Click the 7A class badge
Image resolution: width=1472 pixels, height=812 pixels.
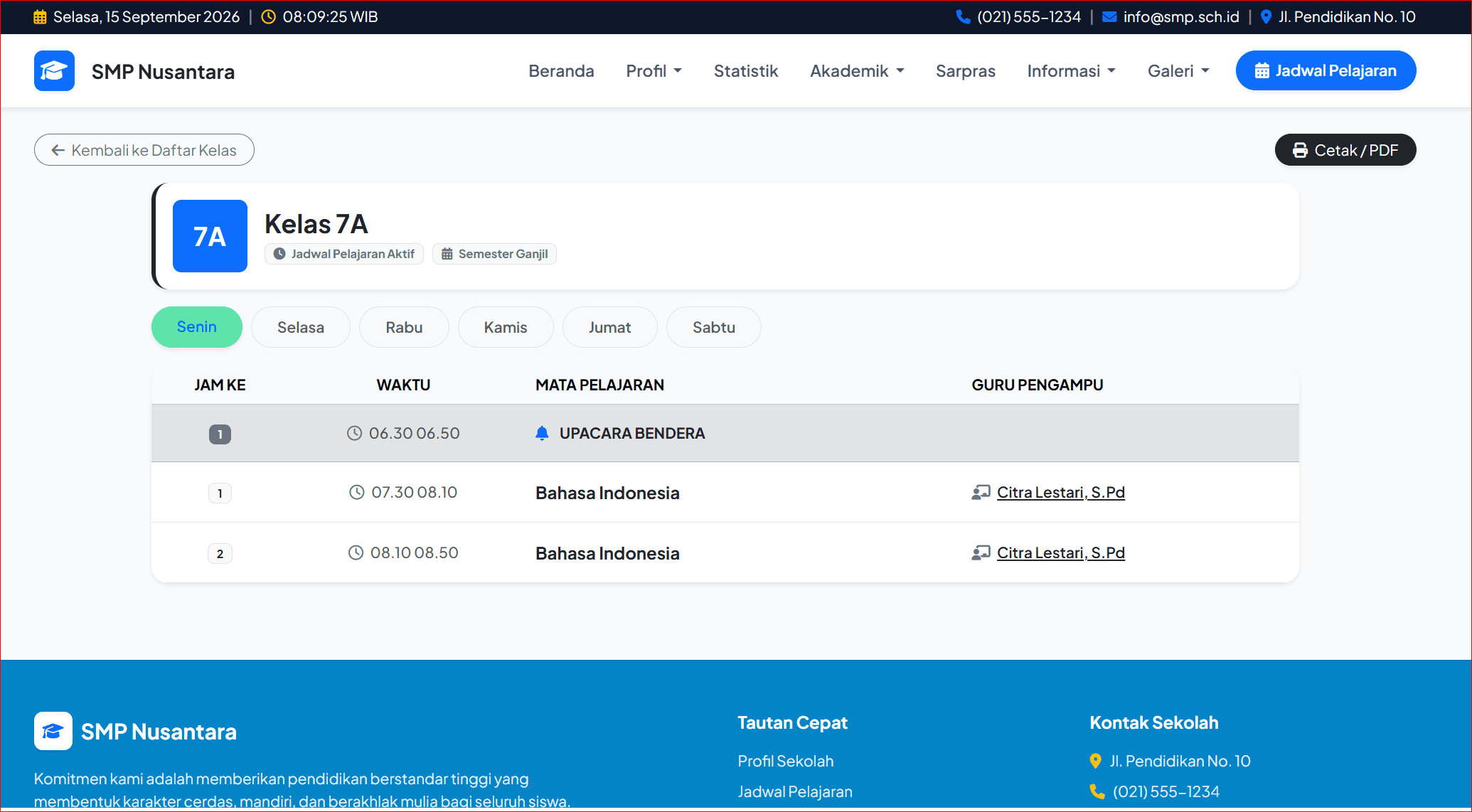coord(210,236)
